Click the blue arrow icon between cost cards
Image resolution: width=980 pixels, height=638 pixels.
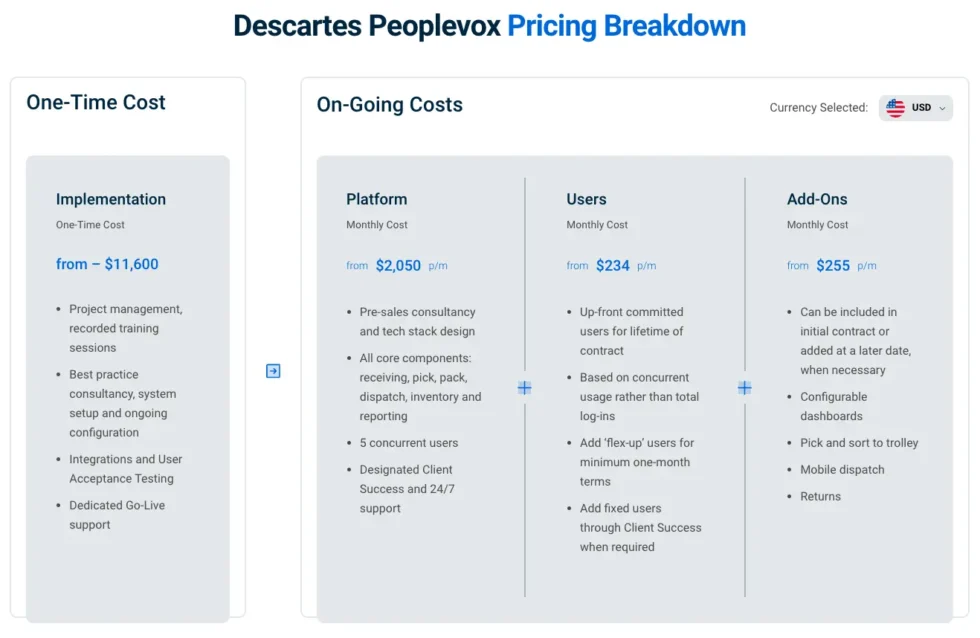point(272,370)
